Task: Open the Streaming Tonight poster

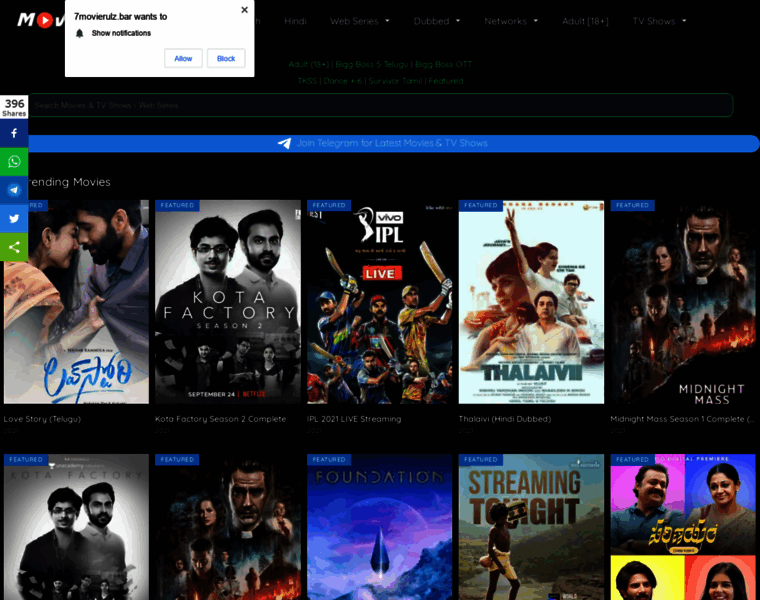Action: (x=531, y=527)
